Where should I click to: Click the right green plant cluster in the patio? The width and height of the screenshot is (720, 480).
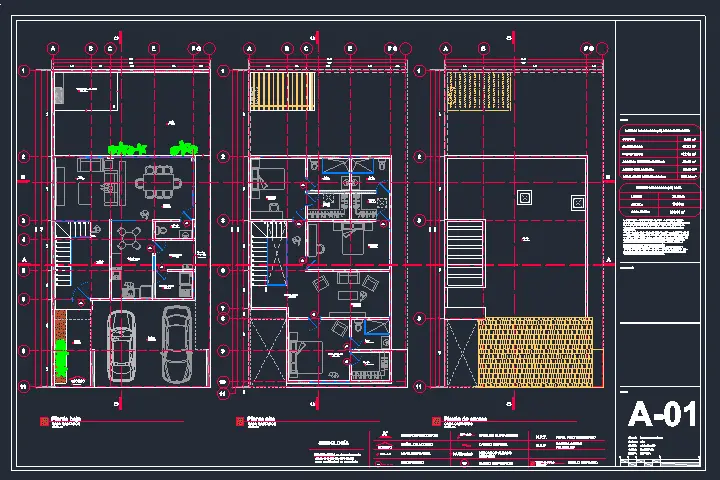click(184, 148)
